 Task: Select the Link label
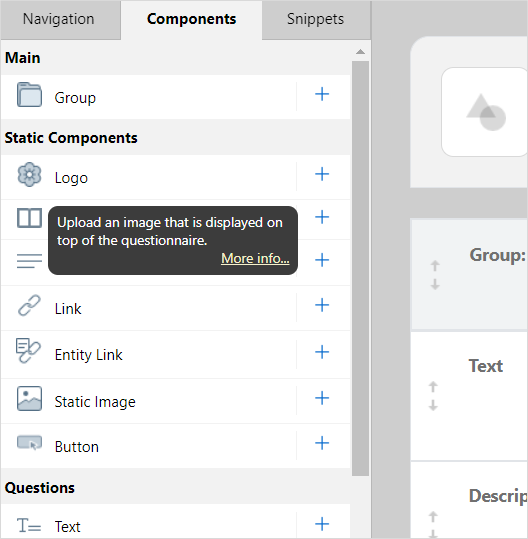click(x=68, y=309)
